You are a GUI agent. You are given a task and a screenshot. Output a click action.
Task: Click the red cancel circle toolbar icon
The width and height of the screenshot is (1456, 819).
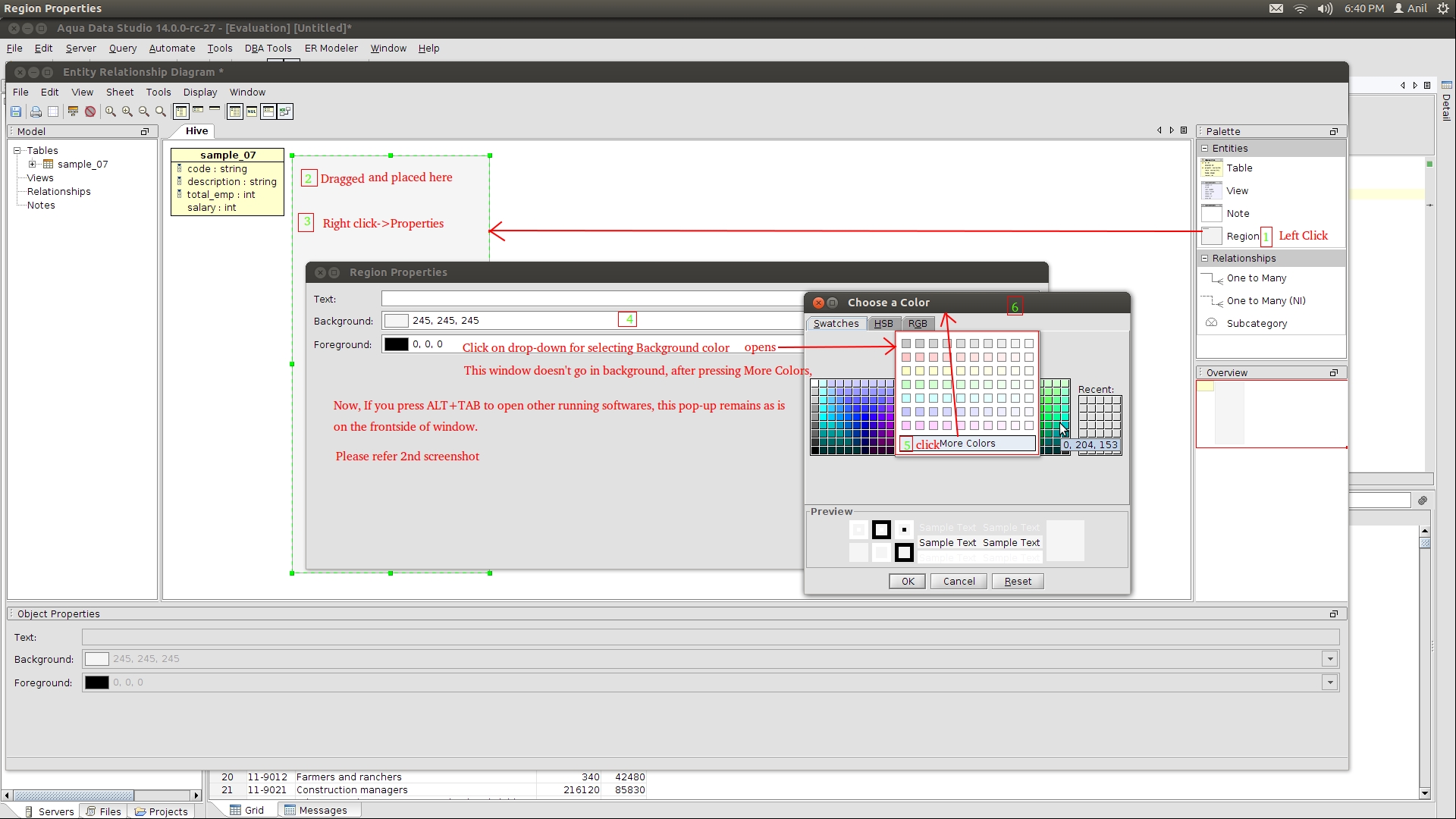[90, 111]
